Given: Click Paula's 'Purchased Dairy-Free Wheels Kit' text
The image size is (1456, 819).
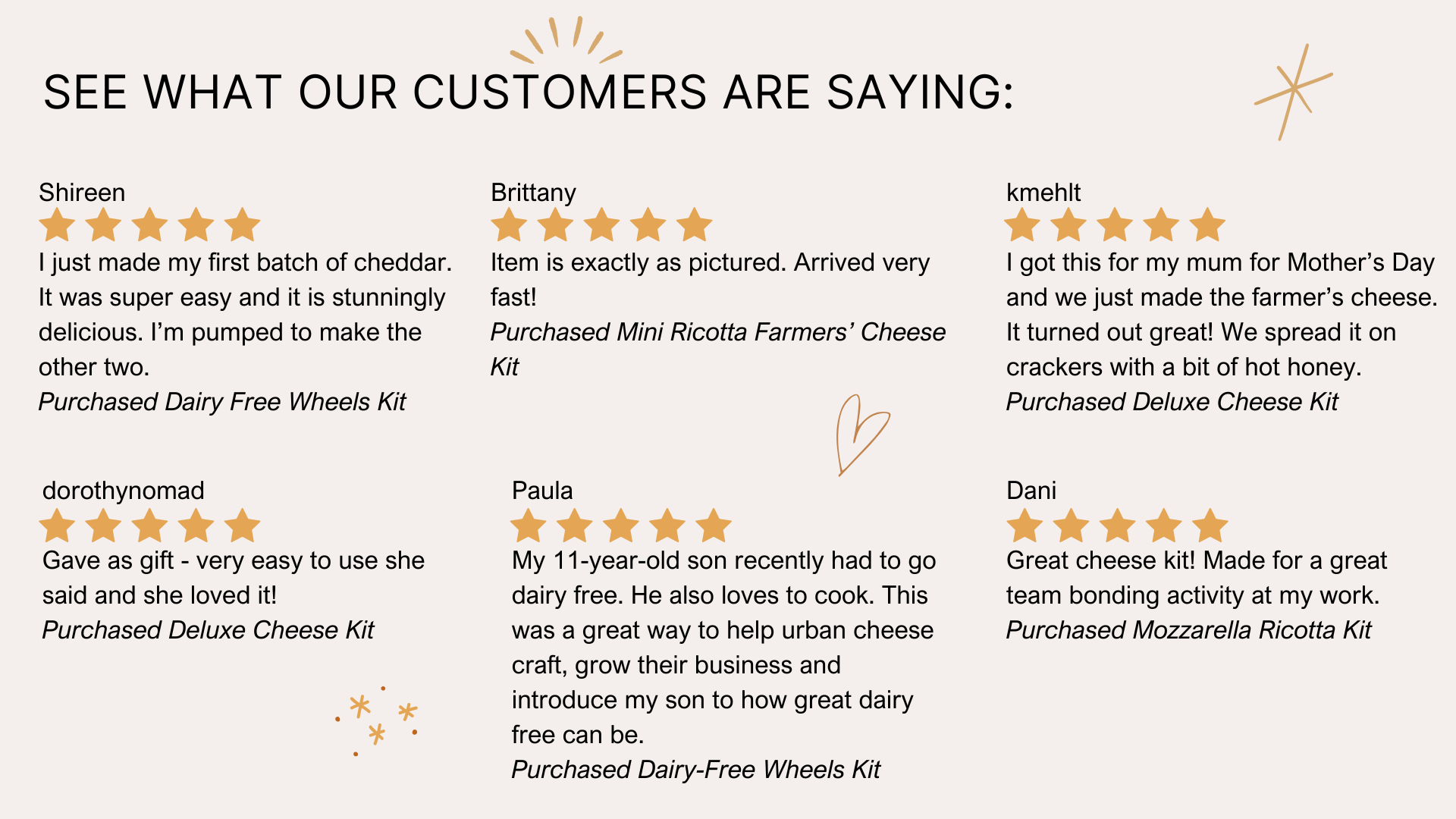Looking at the screenshot, I should pyautogui.click(x=696, y=770).
